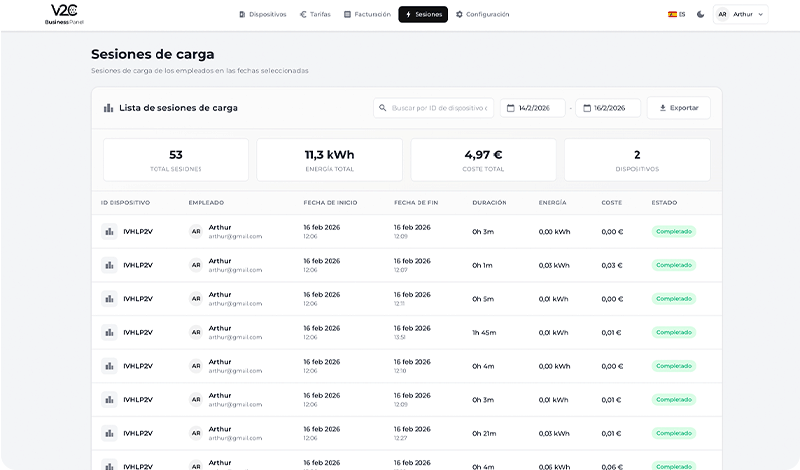Click the bar chart icon beside list title

108,108
